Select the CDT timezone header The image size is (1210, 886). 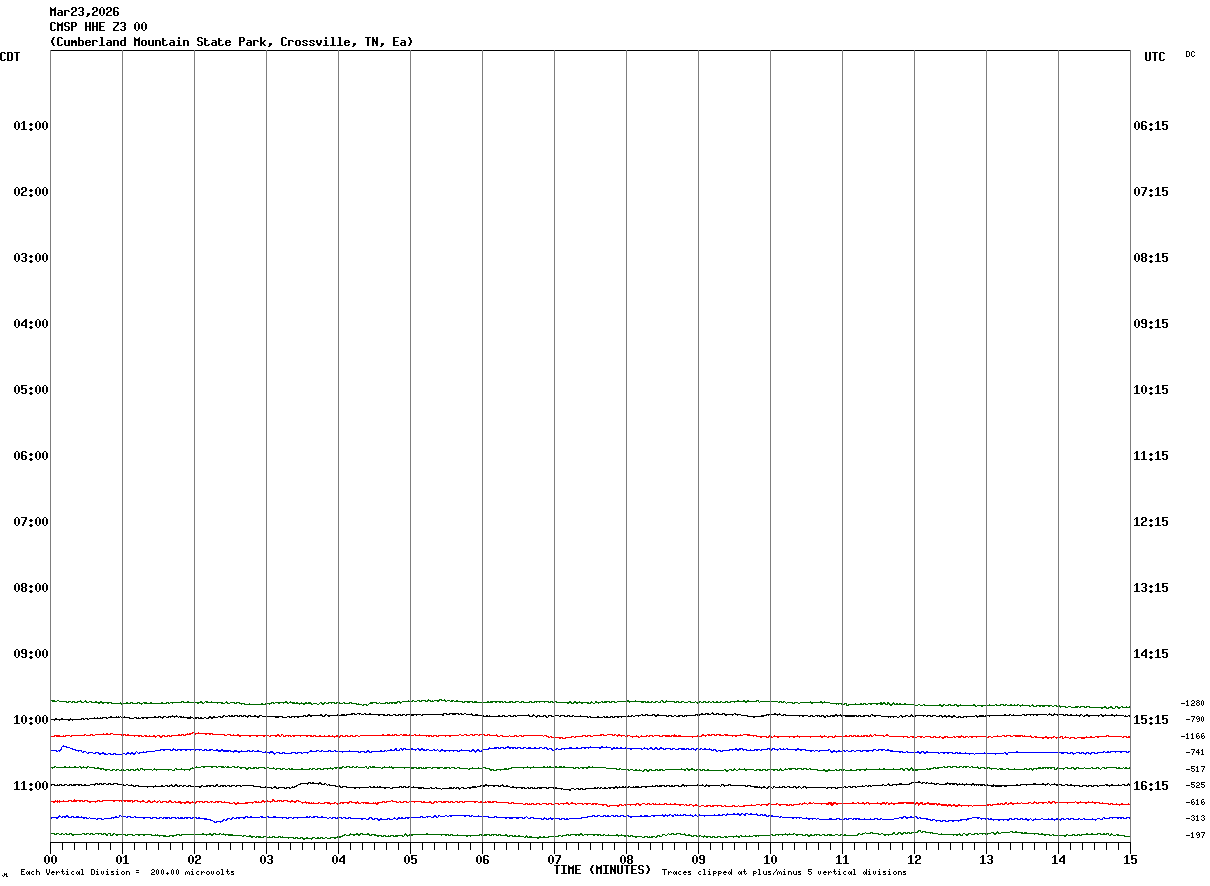pyautogui.click(x=10, y=57)
